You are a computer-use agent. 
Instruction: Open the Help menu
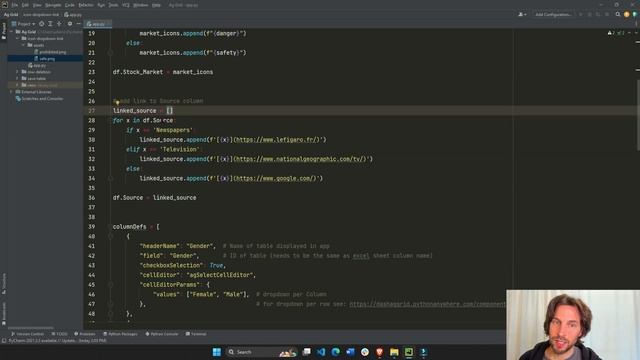[x=156, y=5]
